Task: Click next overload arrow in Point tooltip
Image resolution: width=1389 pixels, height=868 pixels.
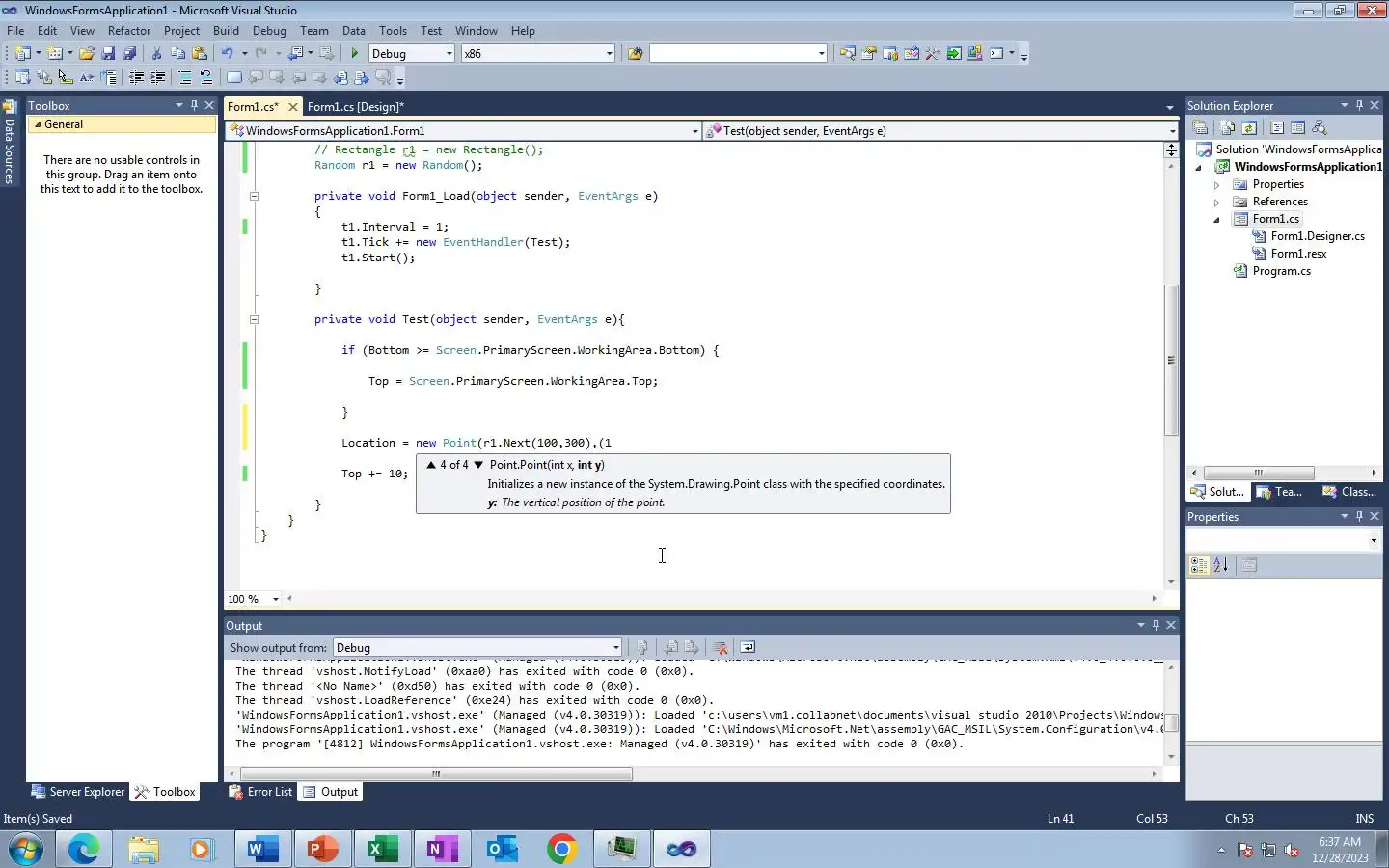Action: (x=478, y=465)
